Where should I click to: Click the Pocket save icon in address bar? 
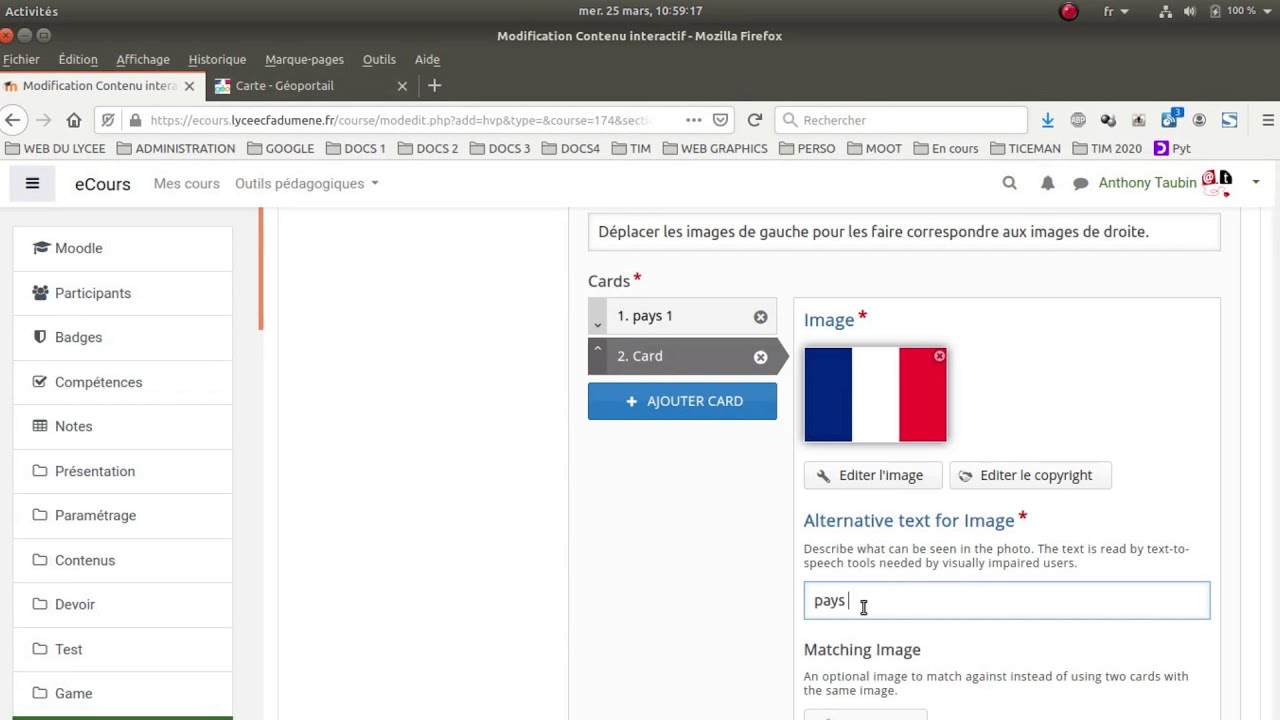pos(720,120)
